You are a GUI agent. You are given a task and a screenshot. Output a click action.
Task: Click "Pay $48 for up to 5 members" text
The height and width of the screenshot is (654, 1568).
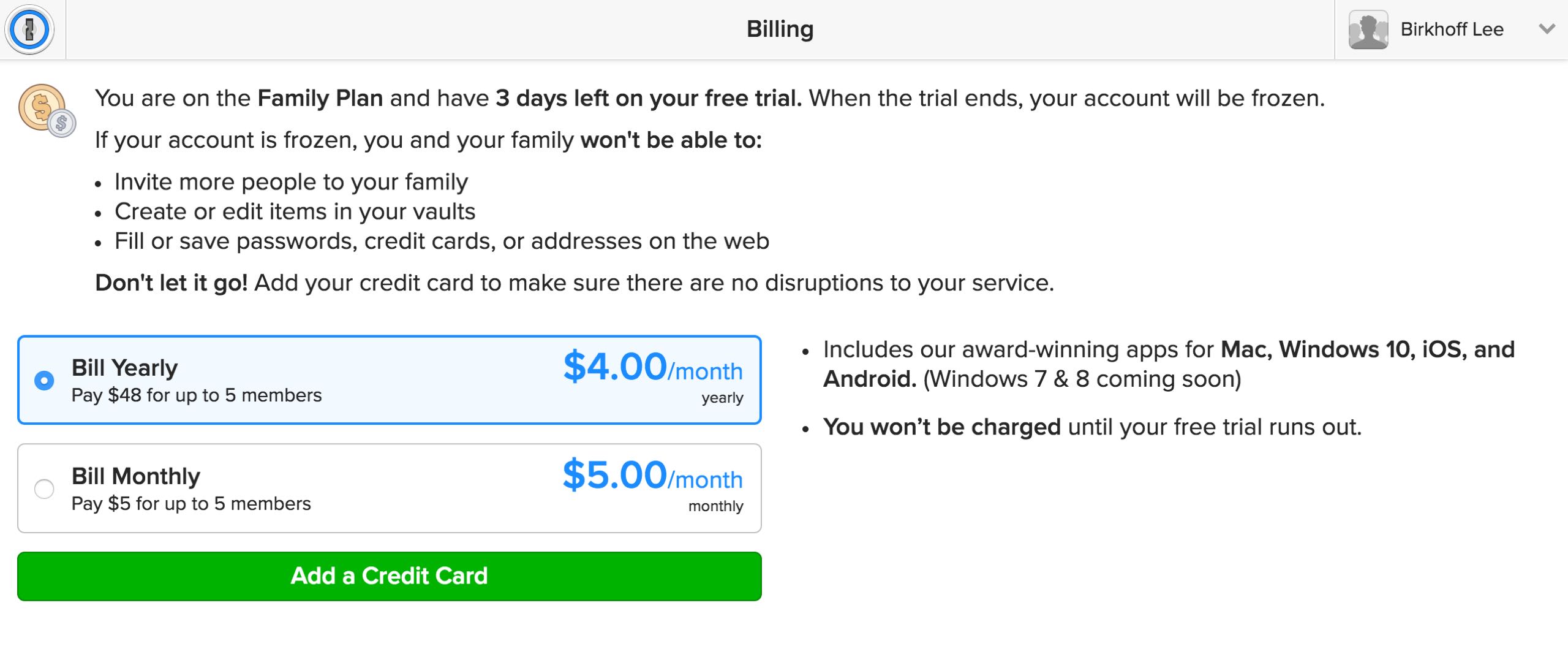click(x=197, y=395)
